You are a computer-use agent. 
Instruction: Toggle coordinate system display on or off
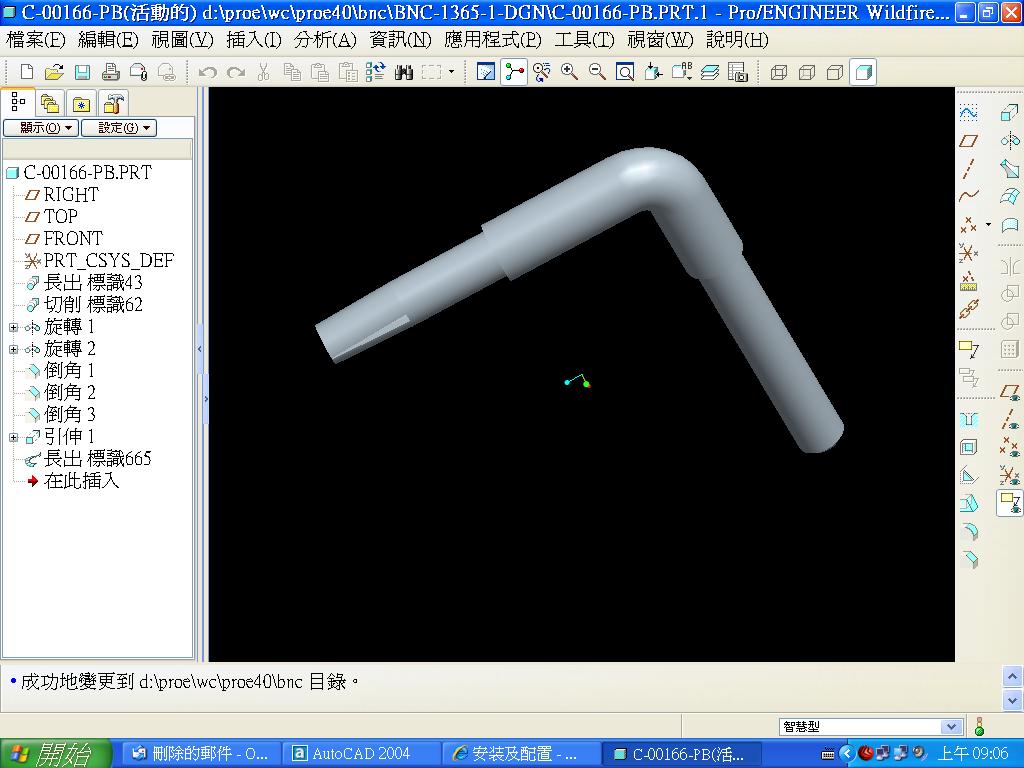[x=1010, y=475]
